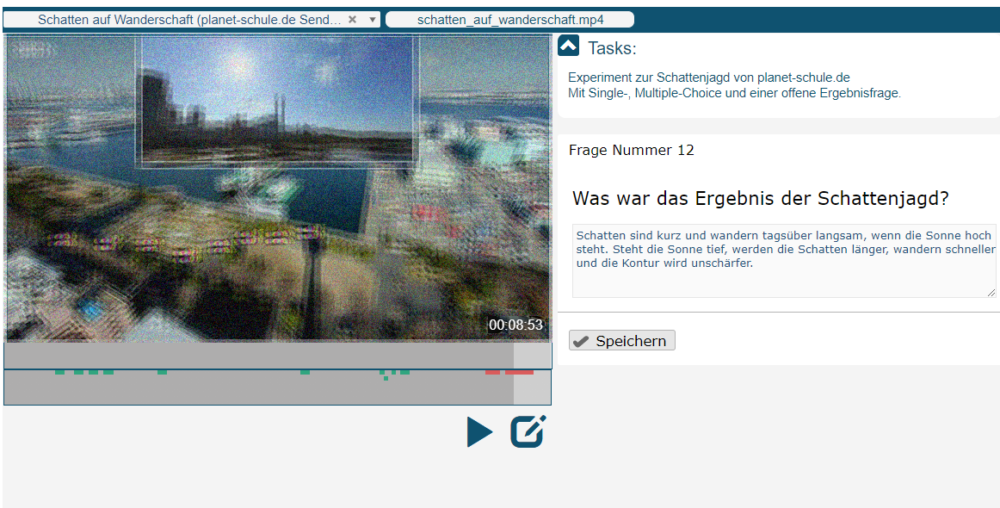This screenshot has width=1000, height=508.
Task: Click the Tasks heading label
Action: [x=612, y=48]
